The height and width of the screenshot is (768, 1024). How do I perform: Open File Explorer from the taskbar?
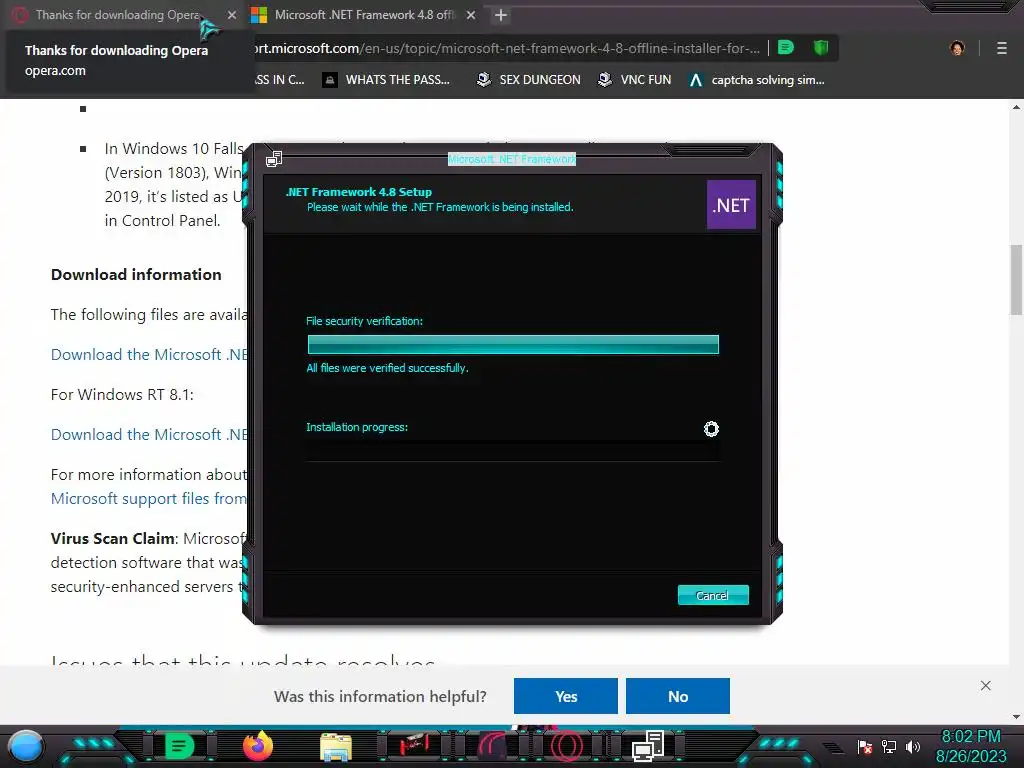(336, 747)
